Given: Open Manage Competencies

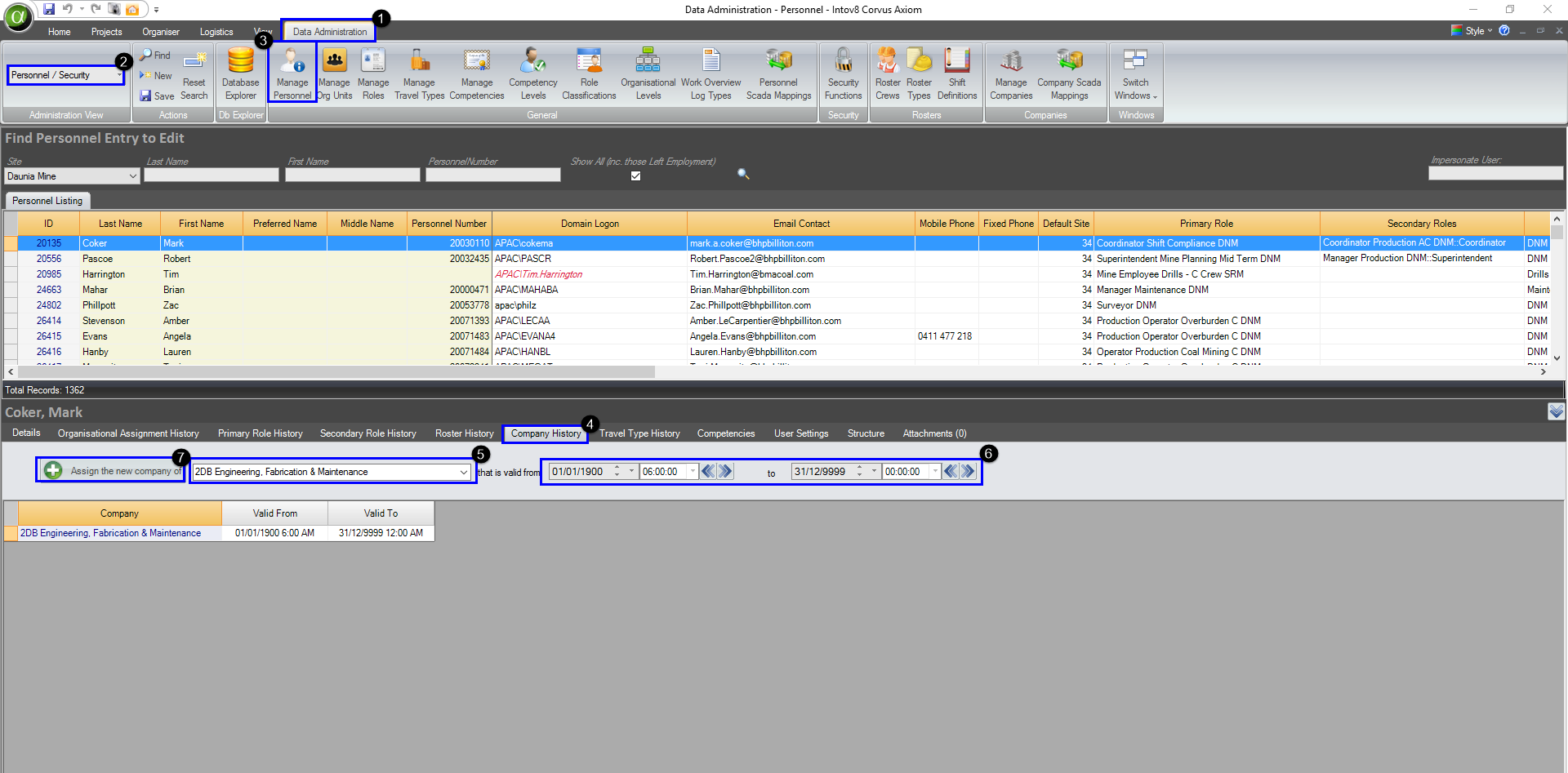Looking at the screenshot, I should 477,73.
